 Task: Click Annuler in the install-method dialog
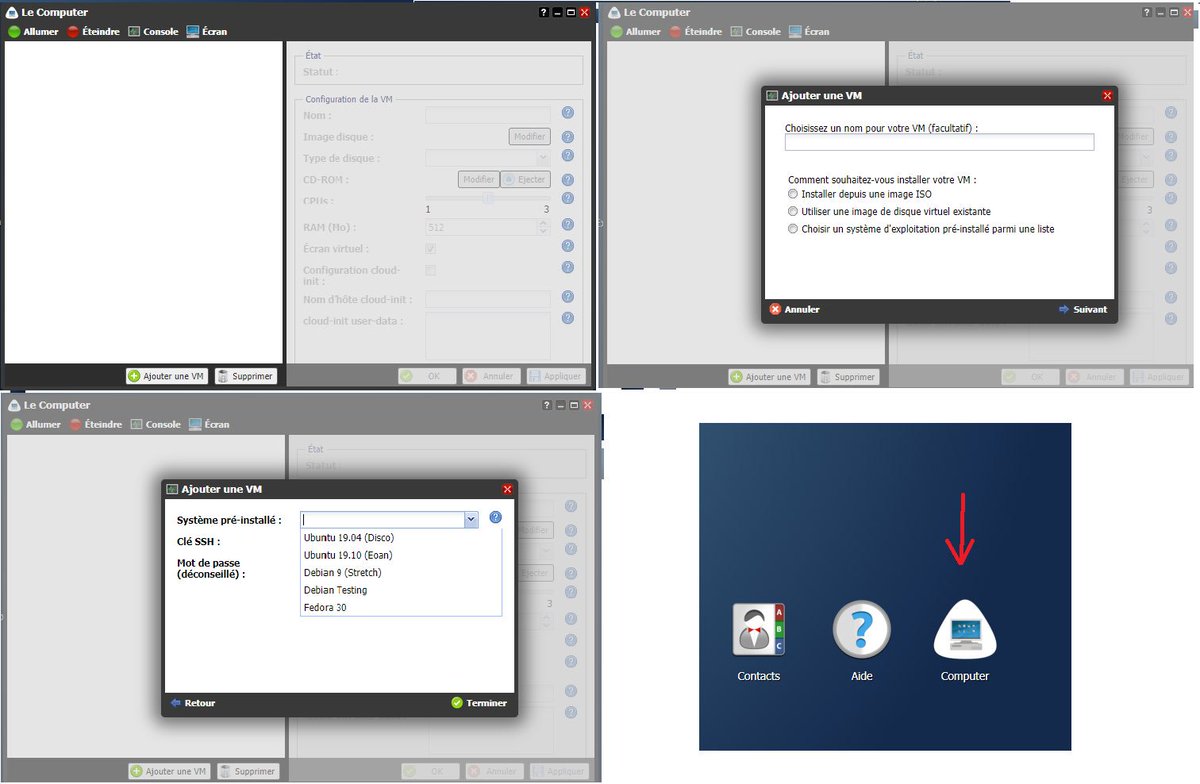(795, 310)
